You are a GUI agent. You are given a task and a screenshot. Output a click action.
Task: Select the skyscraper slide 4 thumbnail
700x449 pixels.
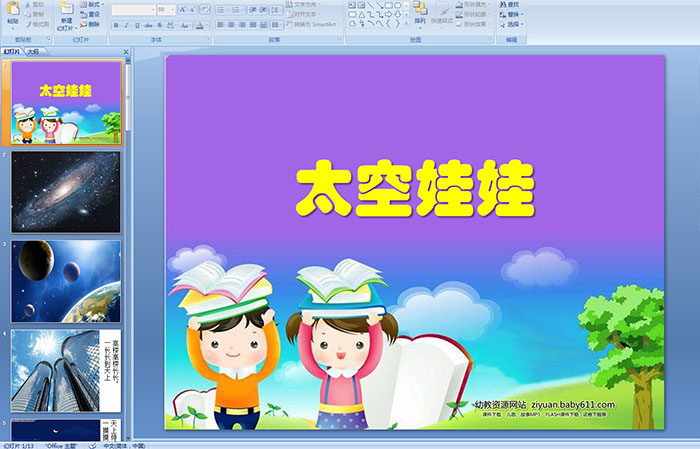click(66, 370)
